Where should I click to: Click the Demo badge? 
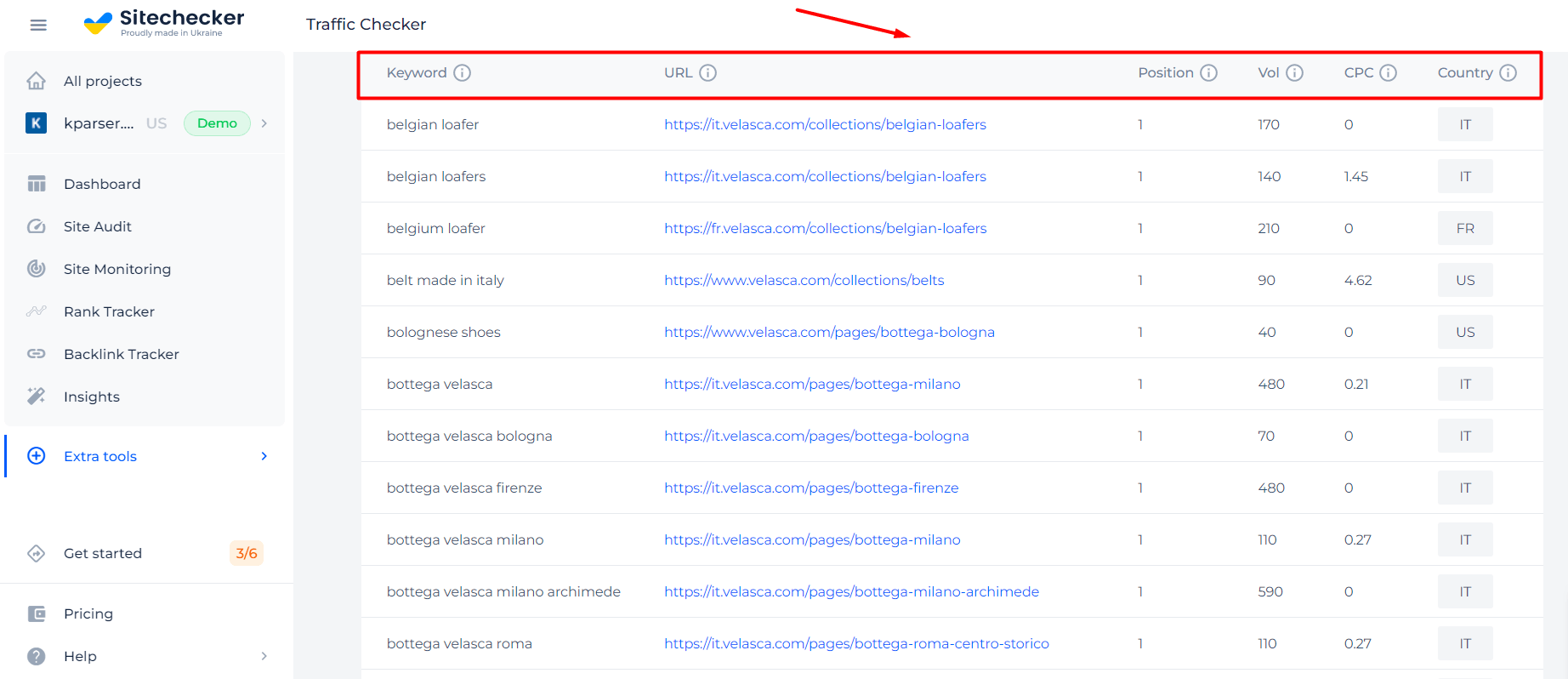pyautogui.click(x=217, y=123)
